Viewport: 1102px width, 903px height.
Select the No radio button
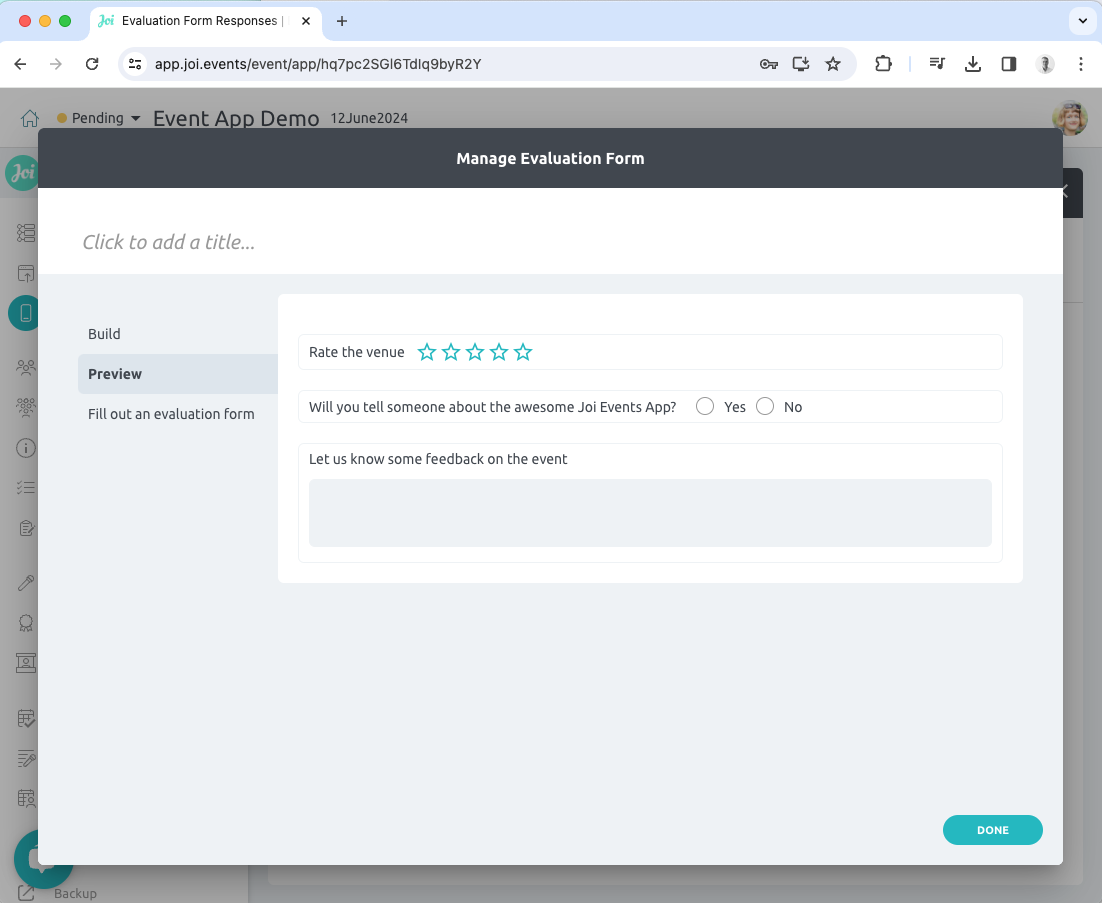(x=765, y=406)
